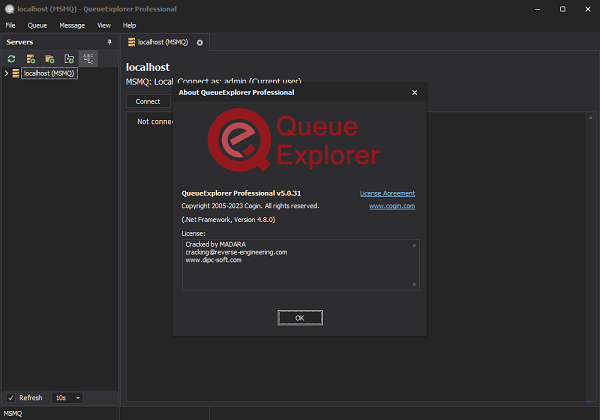
Task: Click the Copyright 2005-2023 Cogin text
Action: (x=250, y=206)
